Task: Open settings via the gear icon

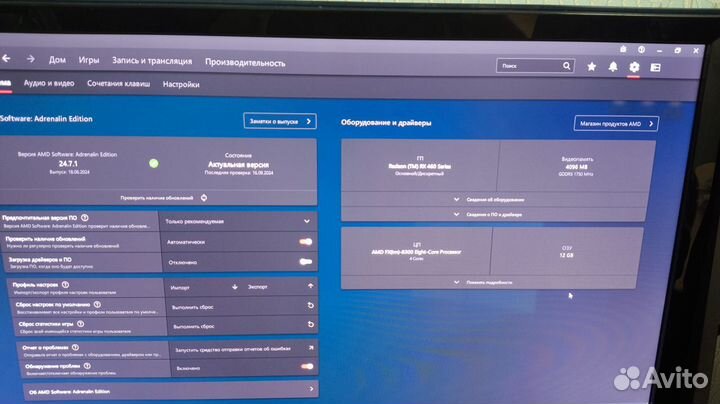Action: pyautogui.click(x=634, y=67)
